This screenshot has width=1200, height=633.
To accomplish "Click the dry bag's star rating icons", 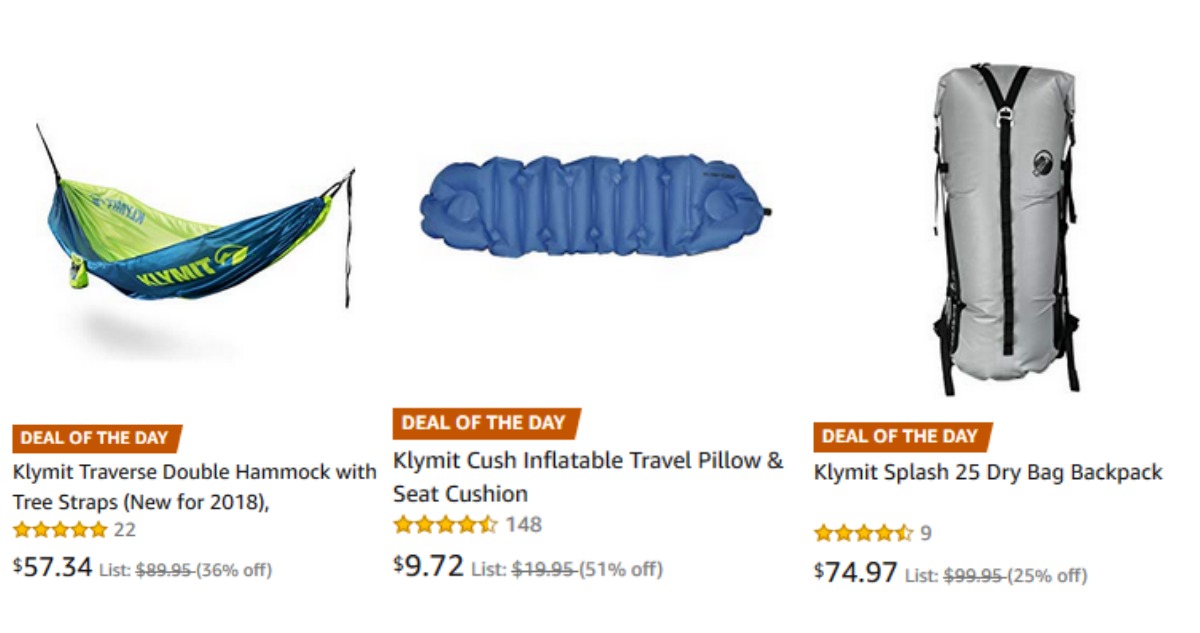I will coord(863,533).
